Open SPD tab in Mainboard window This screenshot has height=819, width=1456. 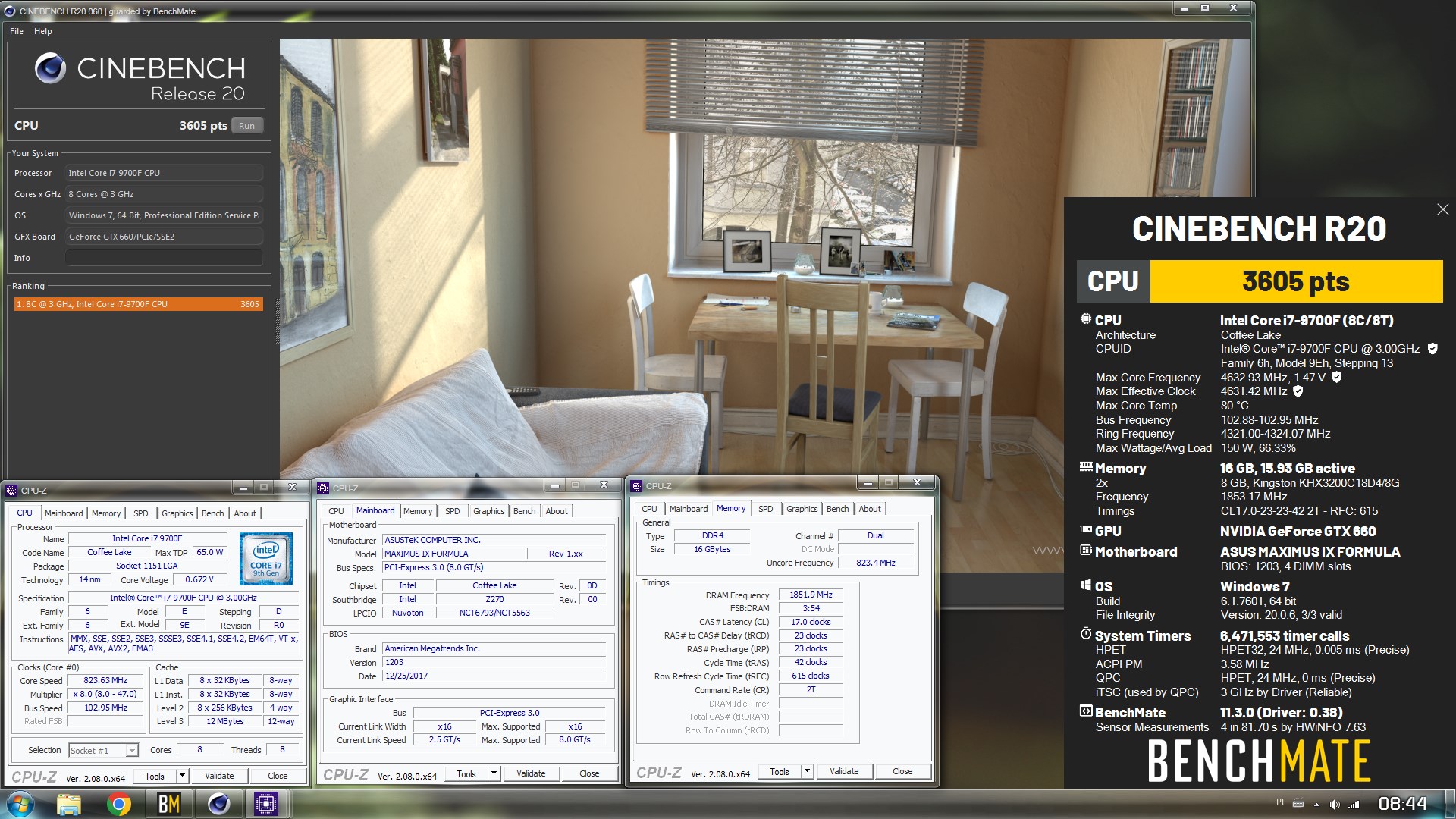pos(453,511)
